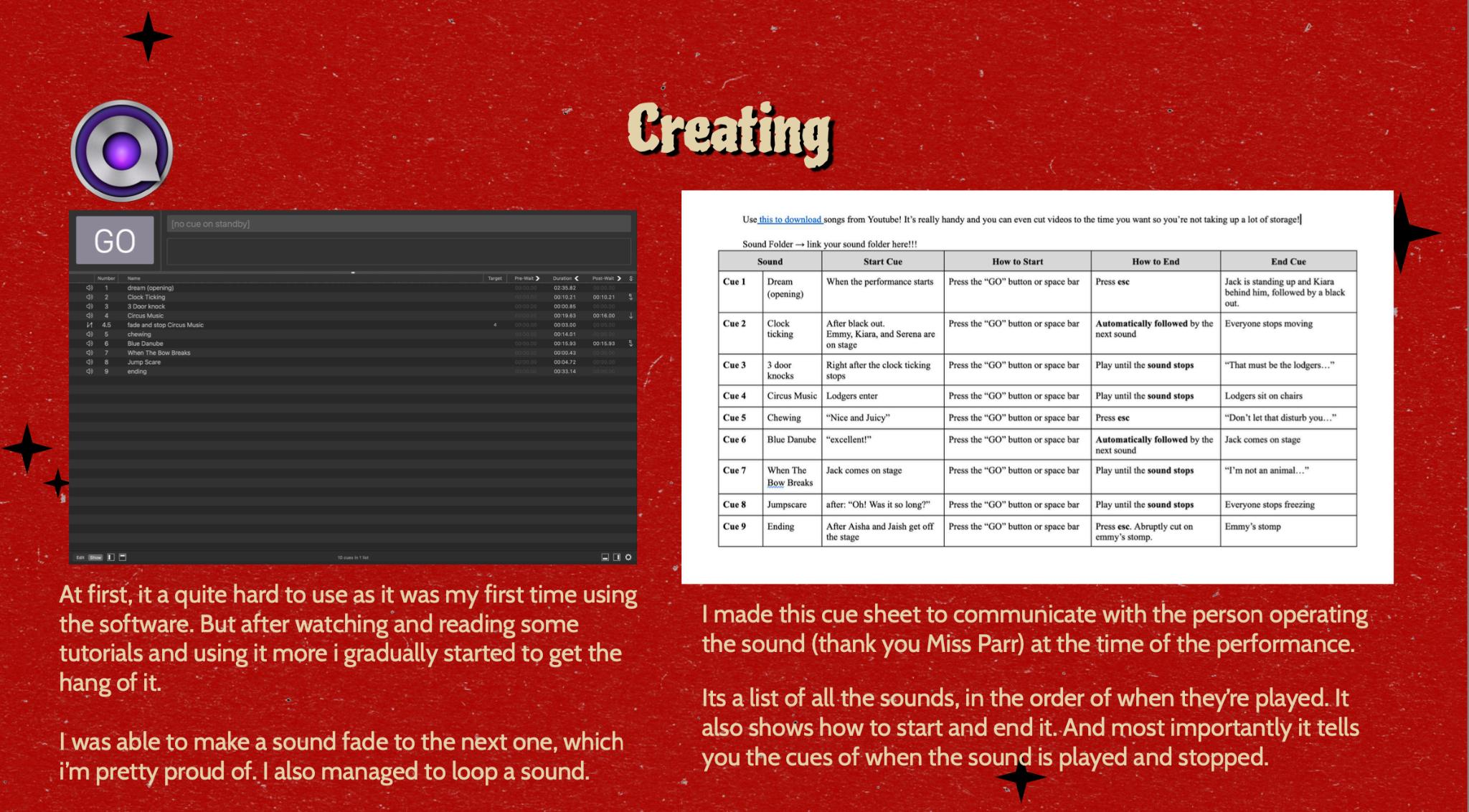Click the Name column header

pyautogui.click(x=134, y=278)
